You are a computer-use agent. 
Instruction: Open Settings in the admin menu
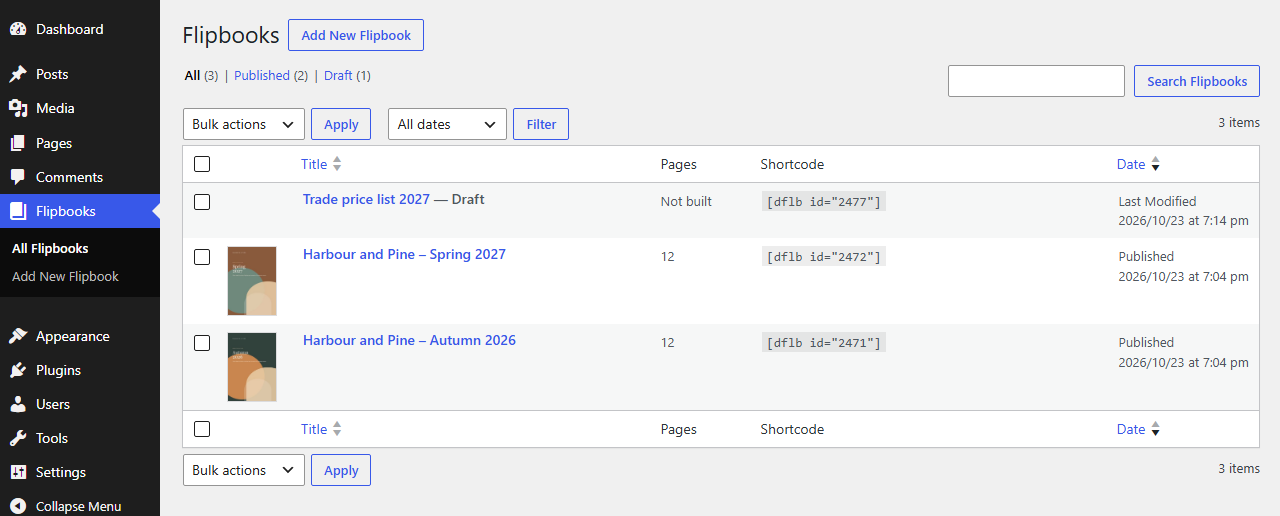80,472
